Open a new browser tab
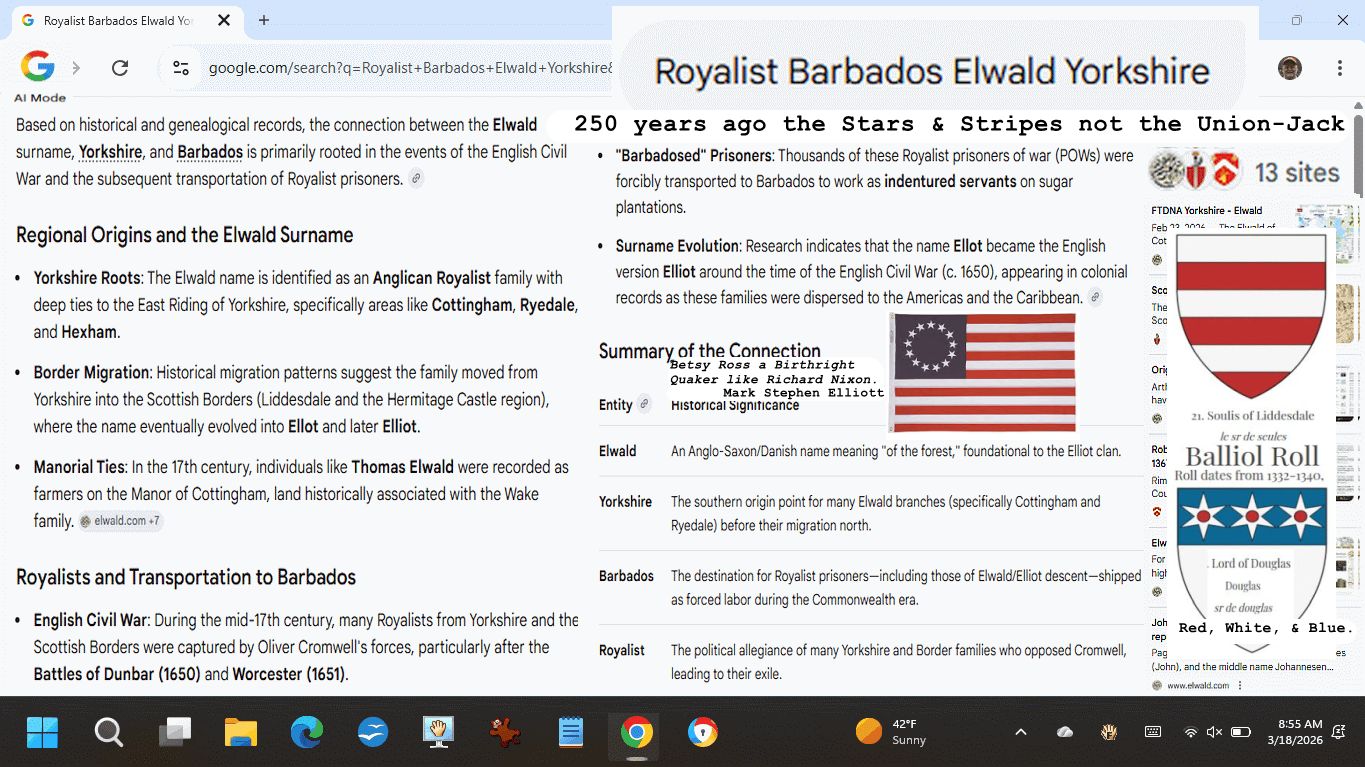 pyautogui.click(x=264, y=20)
